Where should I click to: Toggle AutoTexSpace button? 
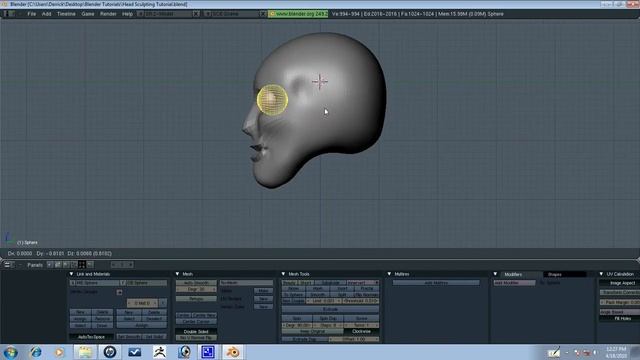pos(91,337)
